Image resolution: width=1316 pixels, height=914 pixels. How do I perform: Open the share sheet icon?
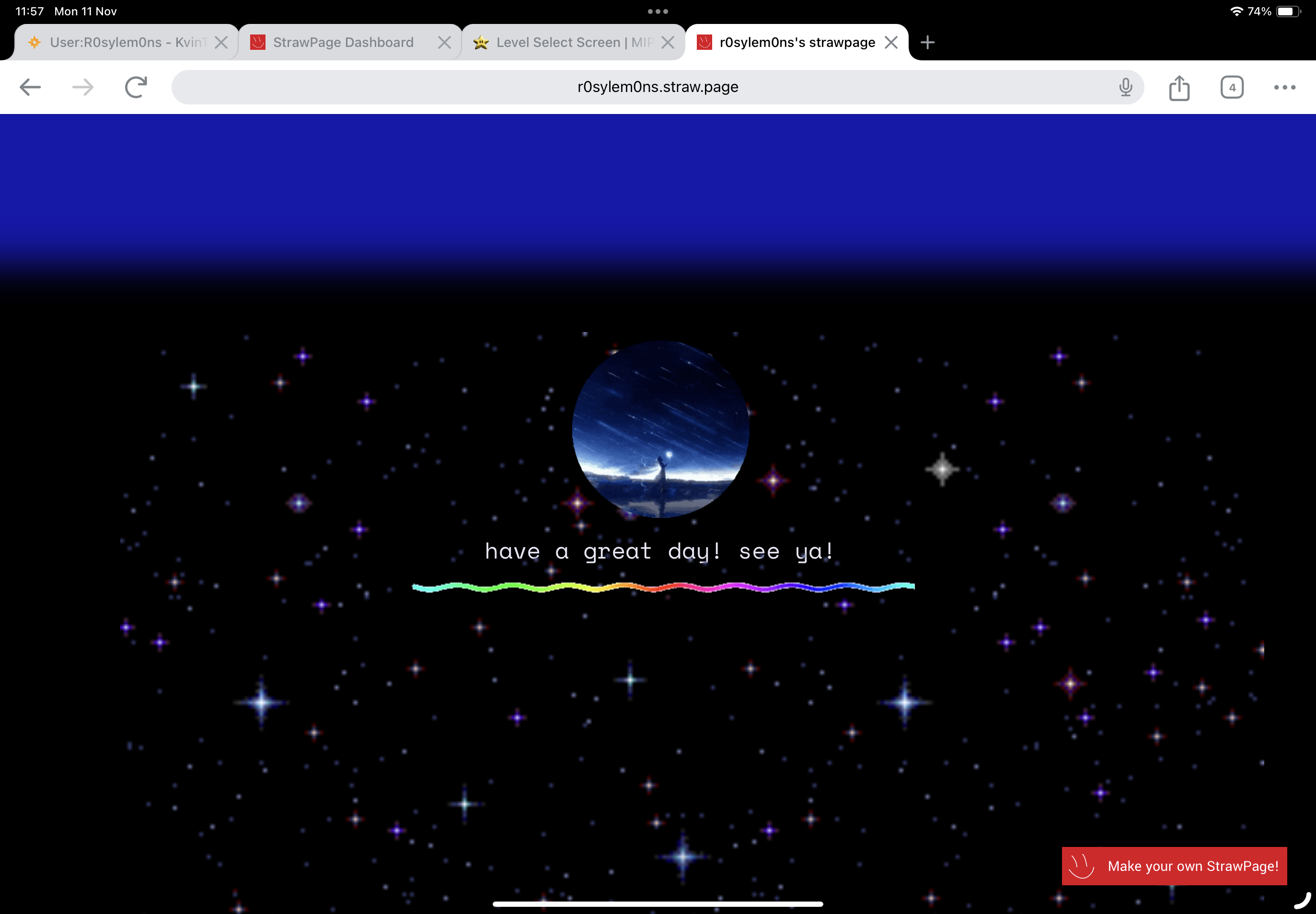coord(1179,88)
